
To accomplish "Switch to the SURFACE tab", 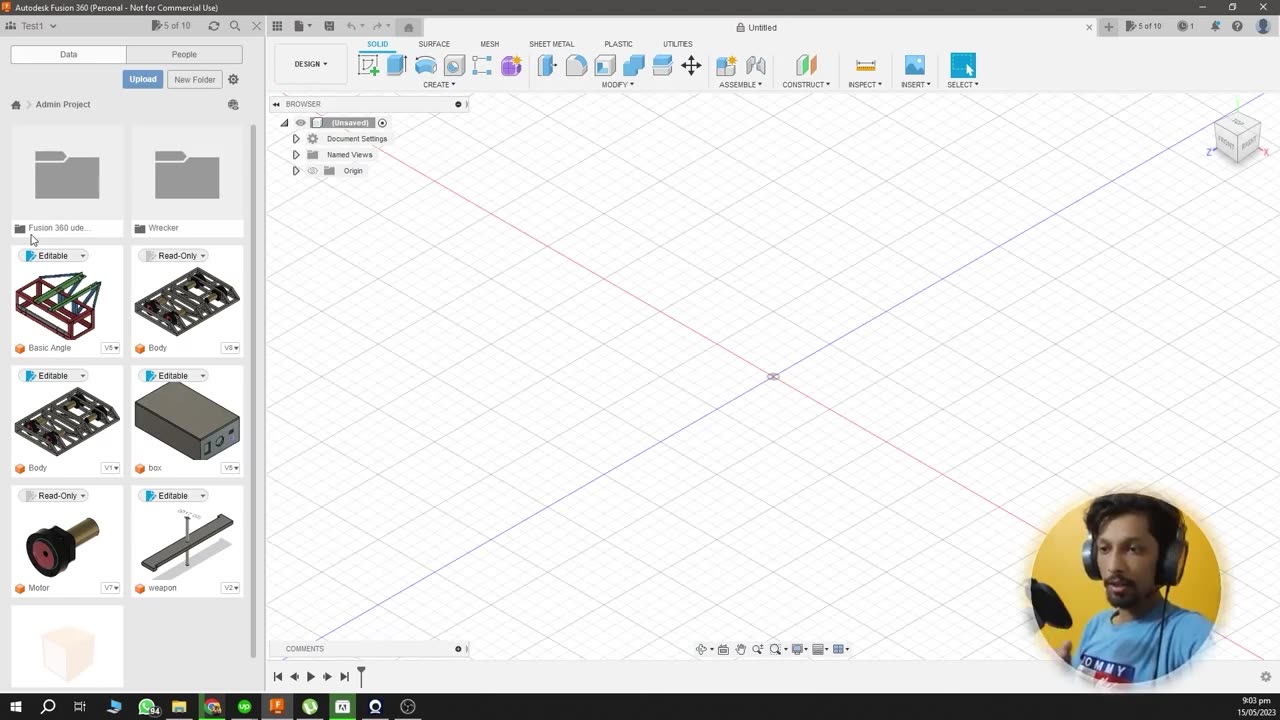I will tap(434, 44).
